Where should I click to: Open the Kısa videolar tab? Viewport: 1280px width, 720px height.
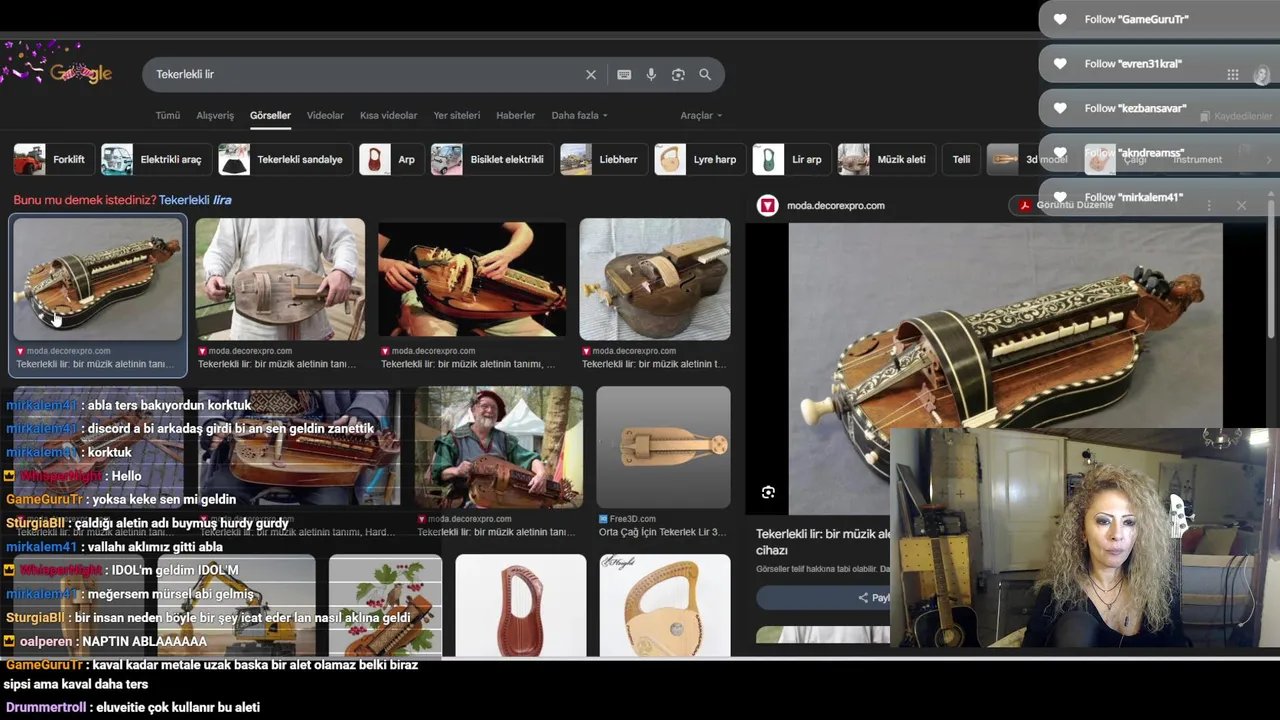click(x=388, y=115)
